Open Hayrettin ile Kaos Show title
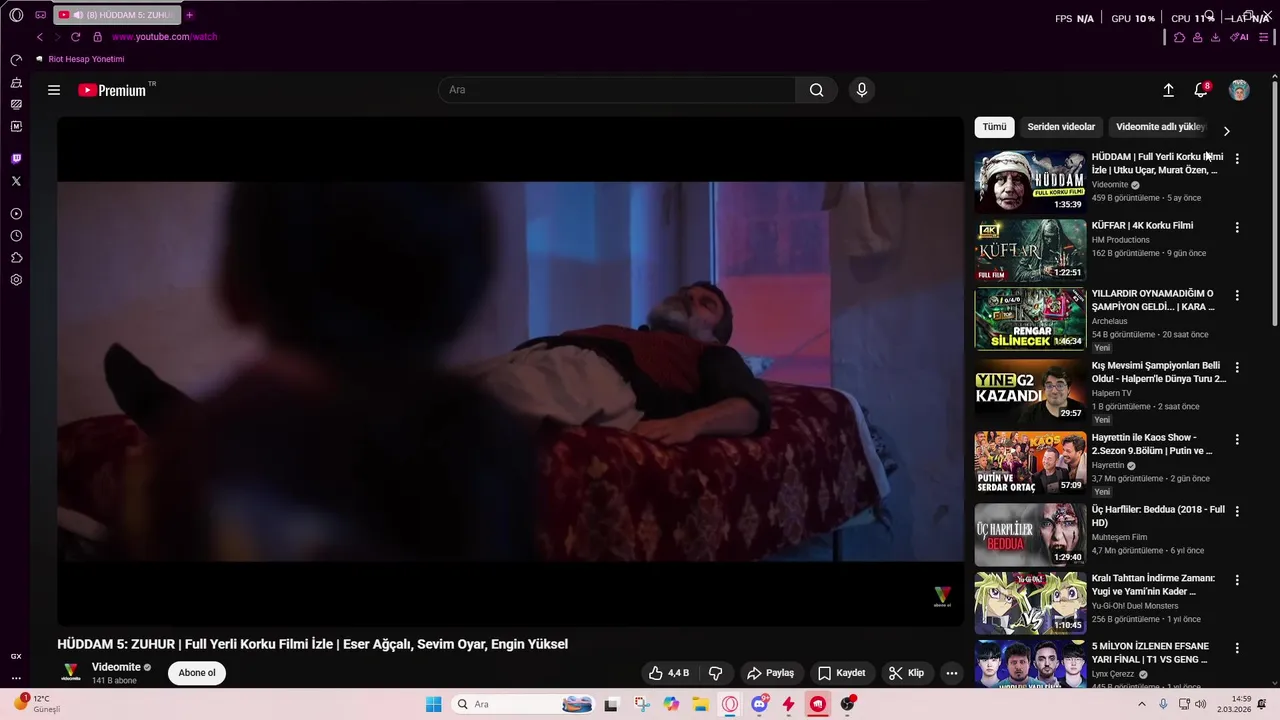Viewport: 1280px width, 720px height. click(x=1152, y=444)
